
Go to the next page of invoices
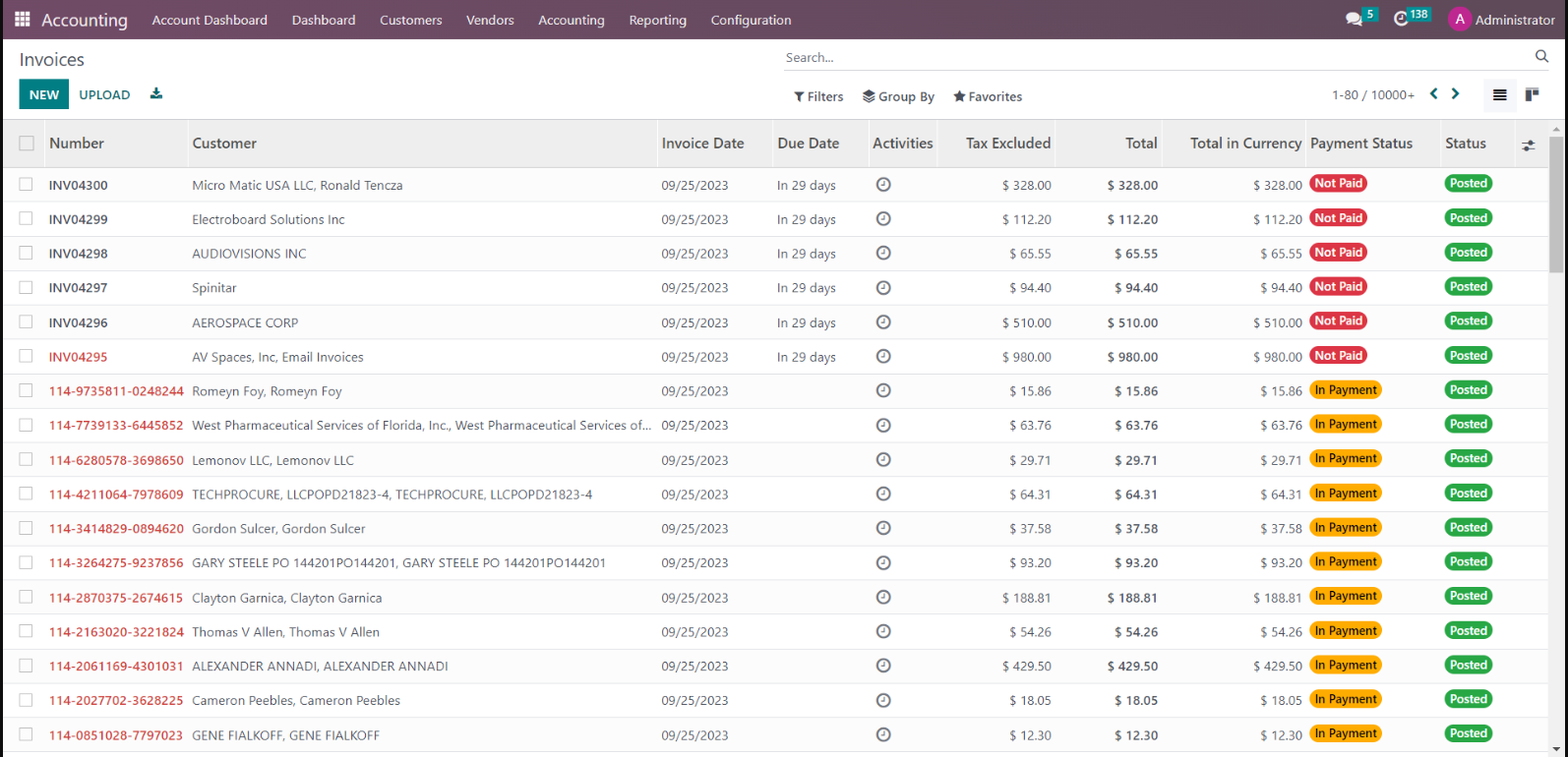point(1456,94)
